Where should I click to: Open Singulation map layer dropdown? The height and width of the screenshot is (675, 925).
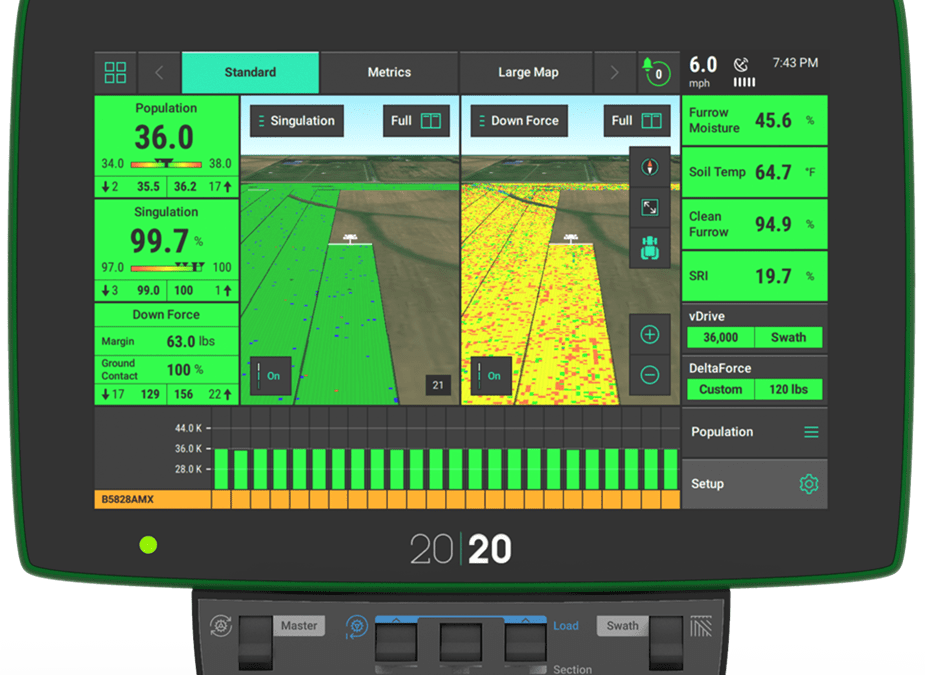click(x=297, y=121)
